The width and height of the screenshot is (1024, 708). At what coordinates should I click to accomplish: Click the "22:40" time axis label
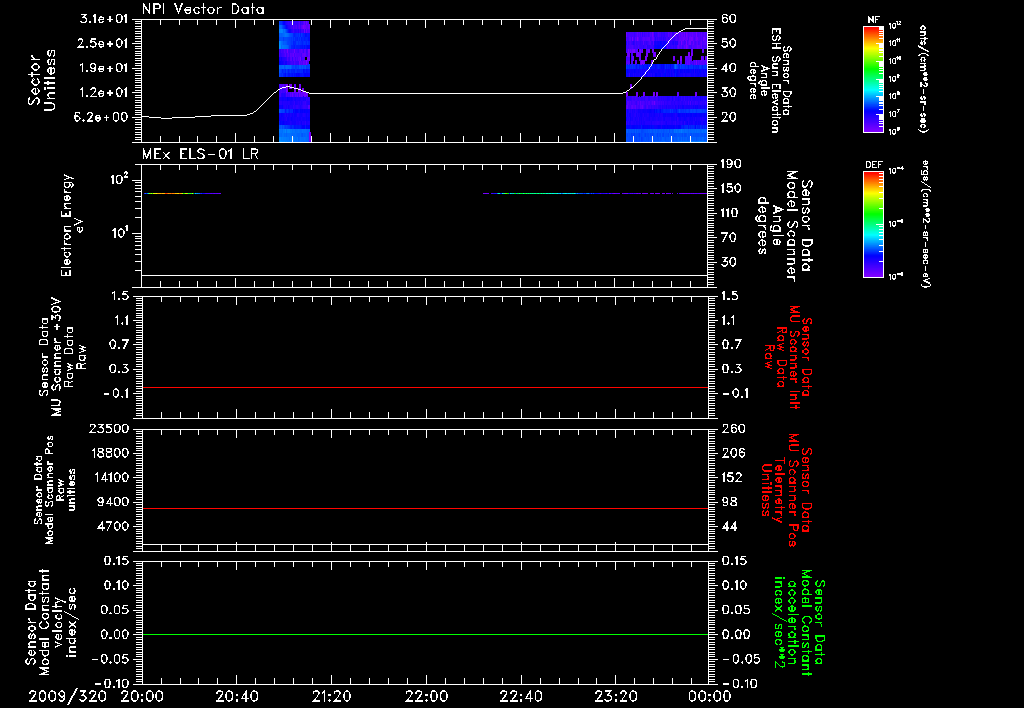pos(520,696)
